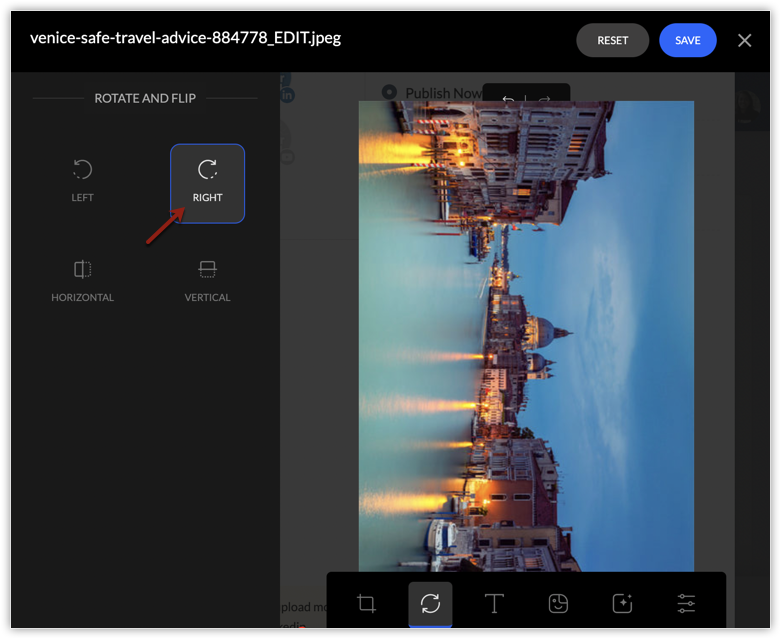The image size is (781, 639).
Task: Select the rotate and flip tool
Action: (430, 603)
